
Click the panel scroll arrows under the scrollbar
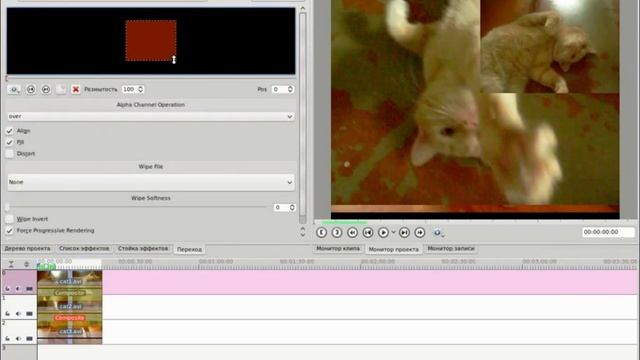click(x=302, y=232)
